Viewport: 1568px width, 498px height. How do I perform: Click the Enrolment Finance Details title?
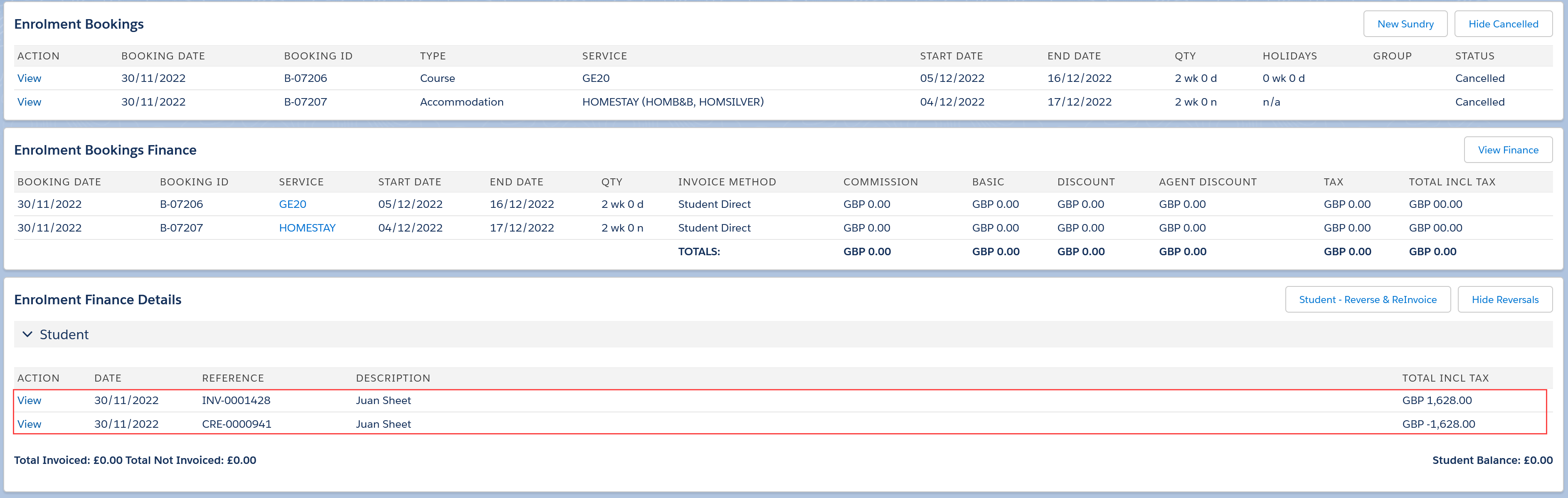[97, 300]
